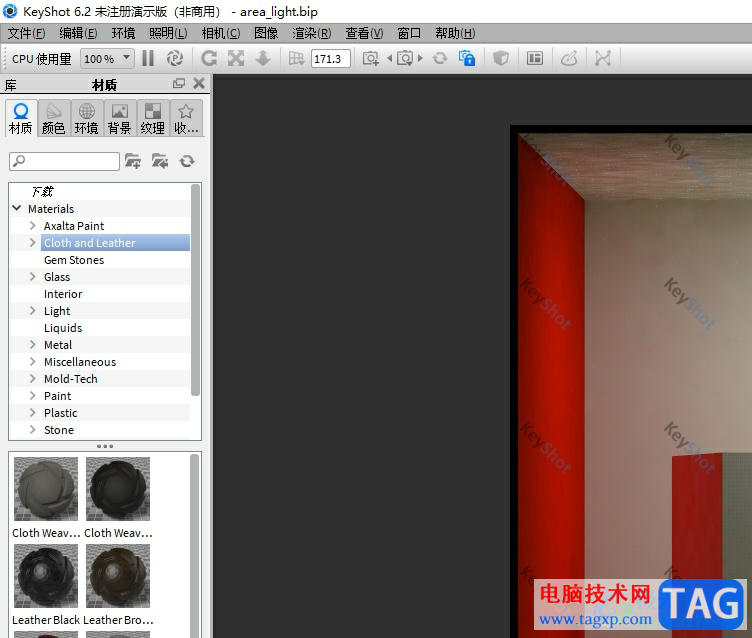Click the performance mode icon

[175, 59]
